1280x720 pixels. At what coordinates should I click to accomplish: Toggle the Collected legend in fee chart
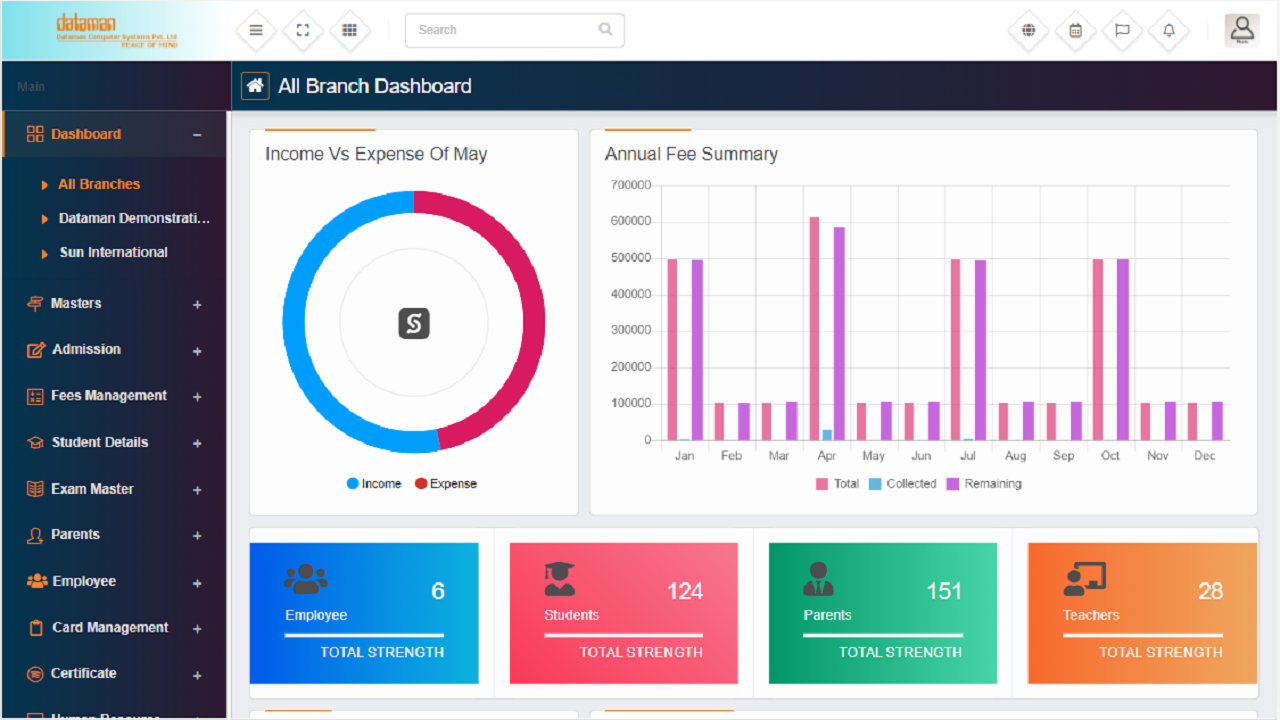pyautogui.click(x=903, y=484)
